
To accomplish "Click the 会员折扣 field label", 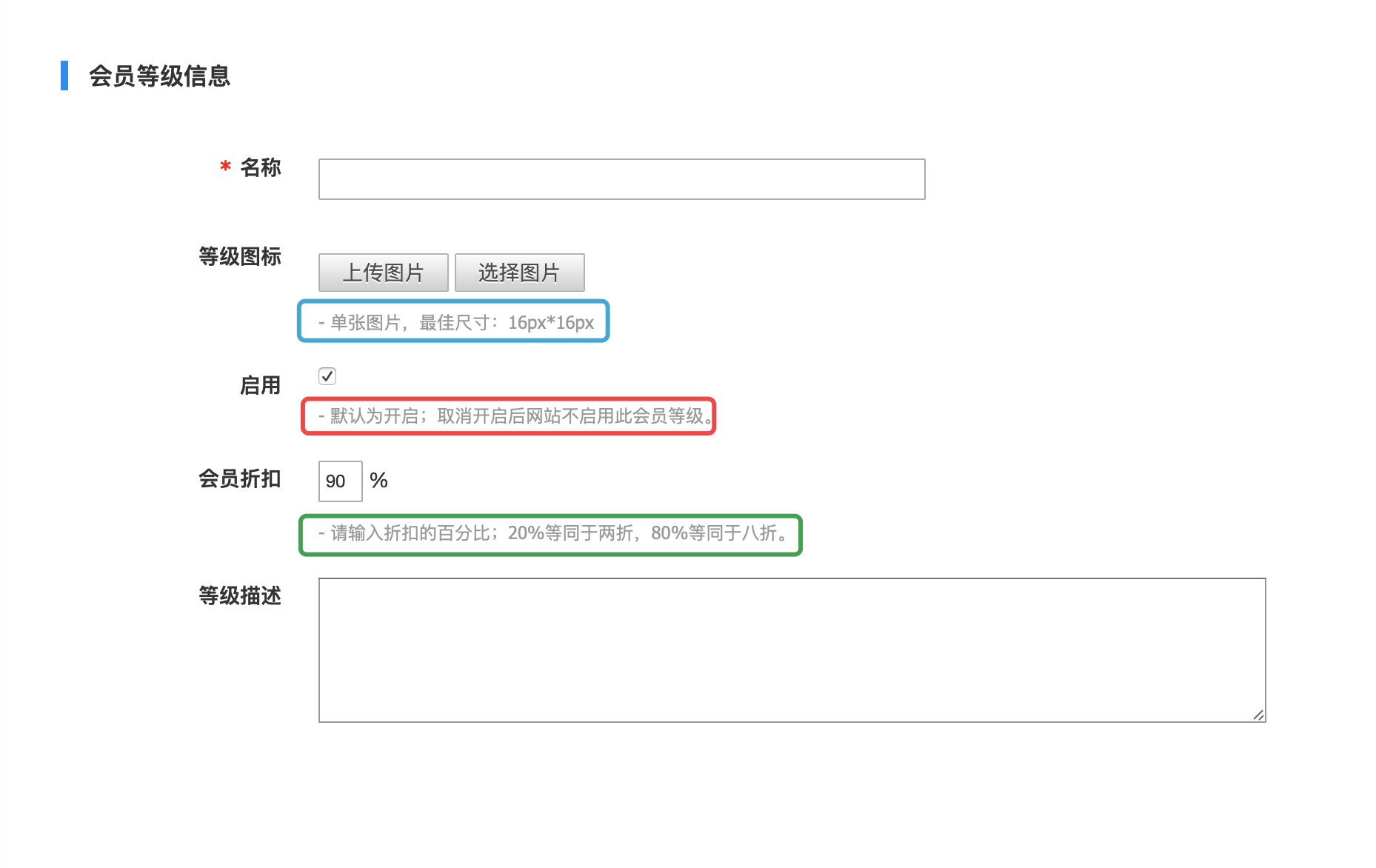I will (x=239, y=479).
